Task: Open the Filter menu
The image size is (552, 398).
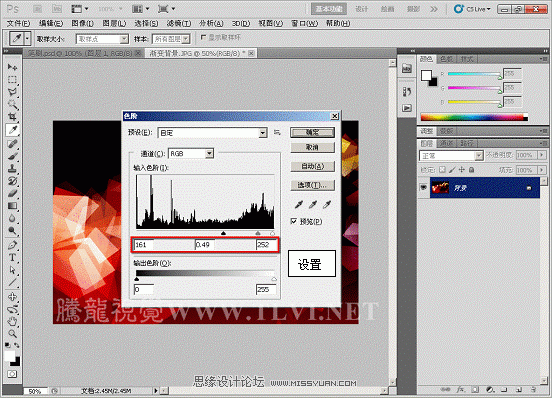Action: 179,23
